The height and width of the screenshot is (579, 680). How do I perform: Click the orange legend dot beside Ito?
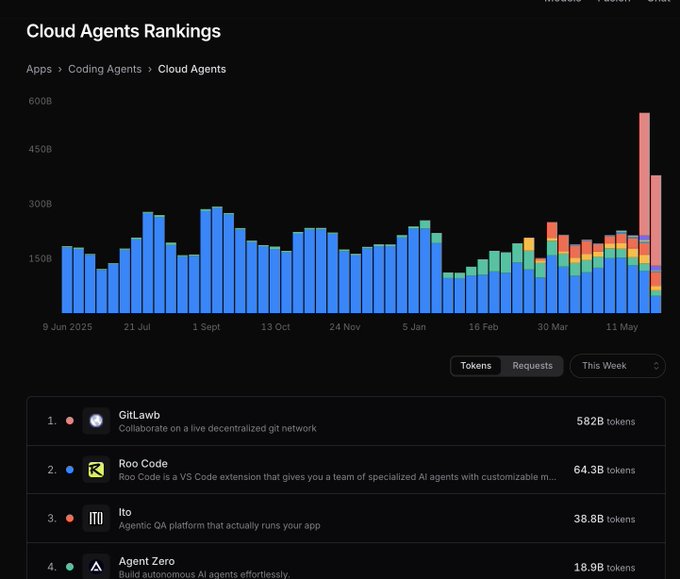69,518
